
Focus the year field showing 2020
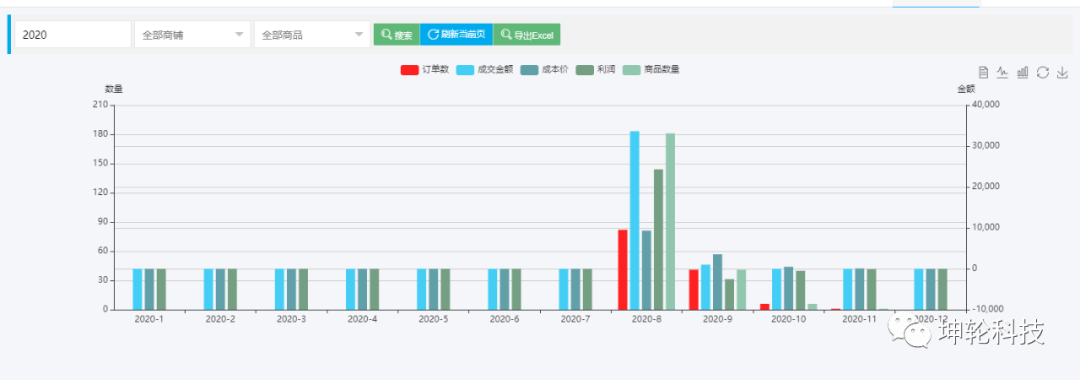click(x=73, y=34)
